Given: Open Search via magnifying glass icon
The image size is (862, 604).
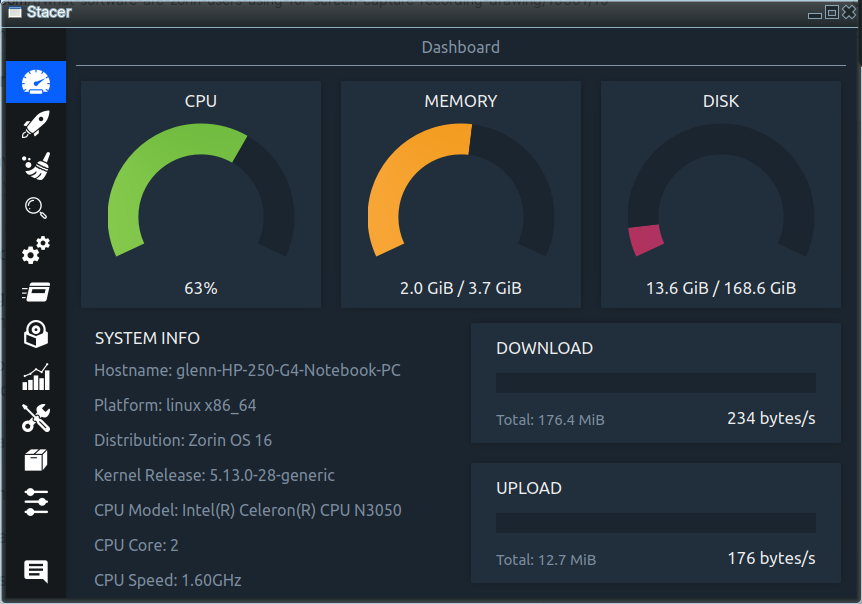Looking at the screenshot, I should 36,208.
